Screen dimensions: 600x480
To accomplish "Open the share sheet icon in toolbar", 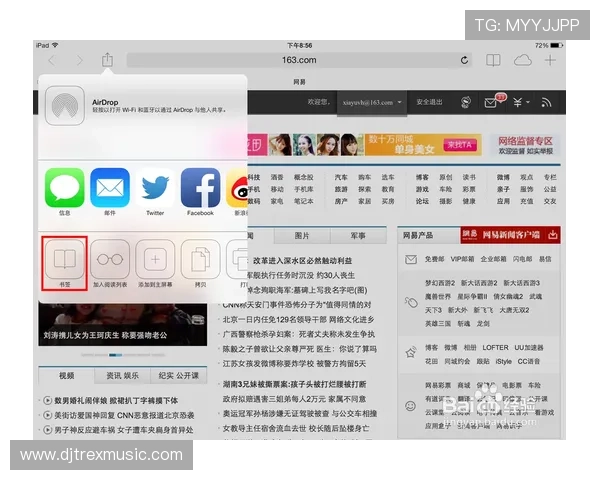I will pos(108,60).
